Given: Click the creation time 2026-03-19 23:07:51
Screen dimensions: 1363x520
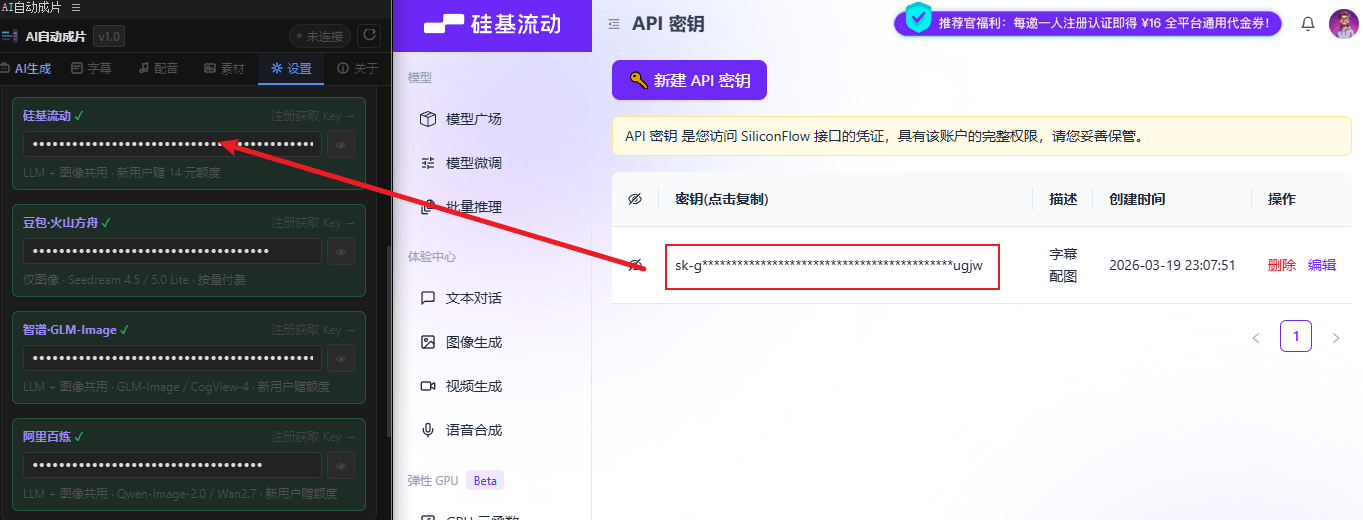Looking at the screenshot, I should point(1172,265).
